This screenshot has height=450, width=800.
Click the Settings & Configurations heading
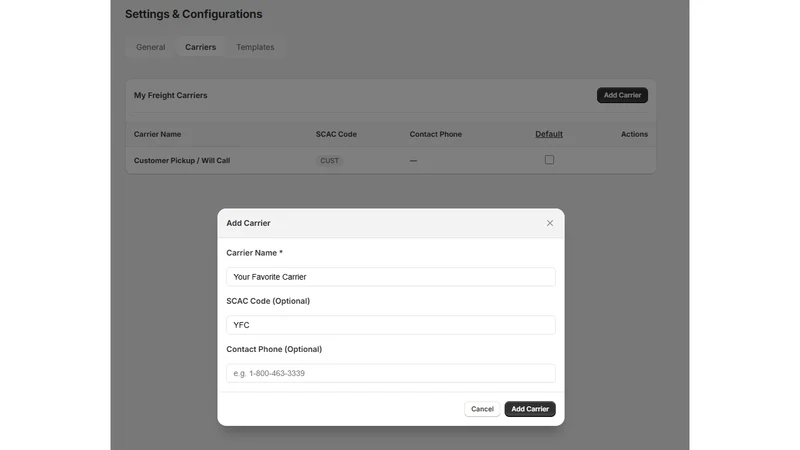tap(194, 14)
